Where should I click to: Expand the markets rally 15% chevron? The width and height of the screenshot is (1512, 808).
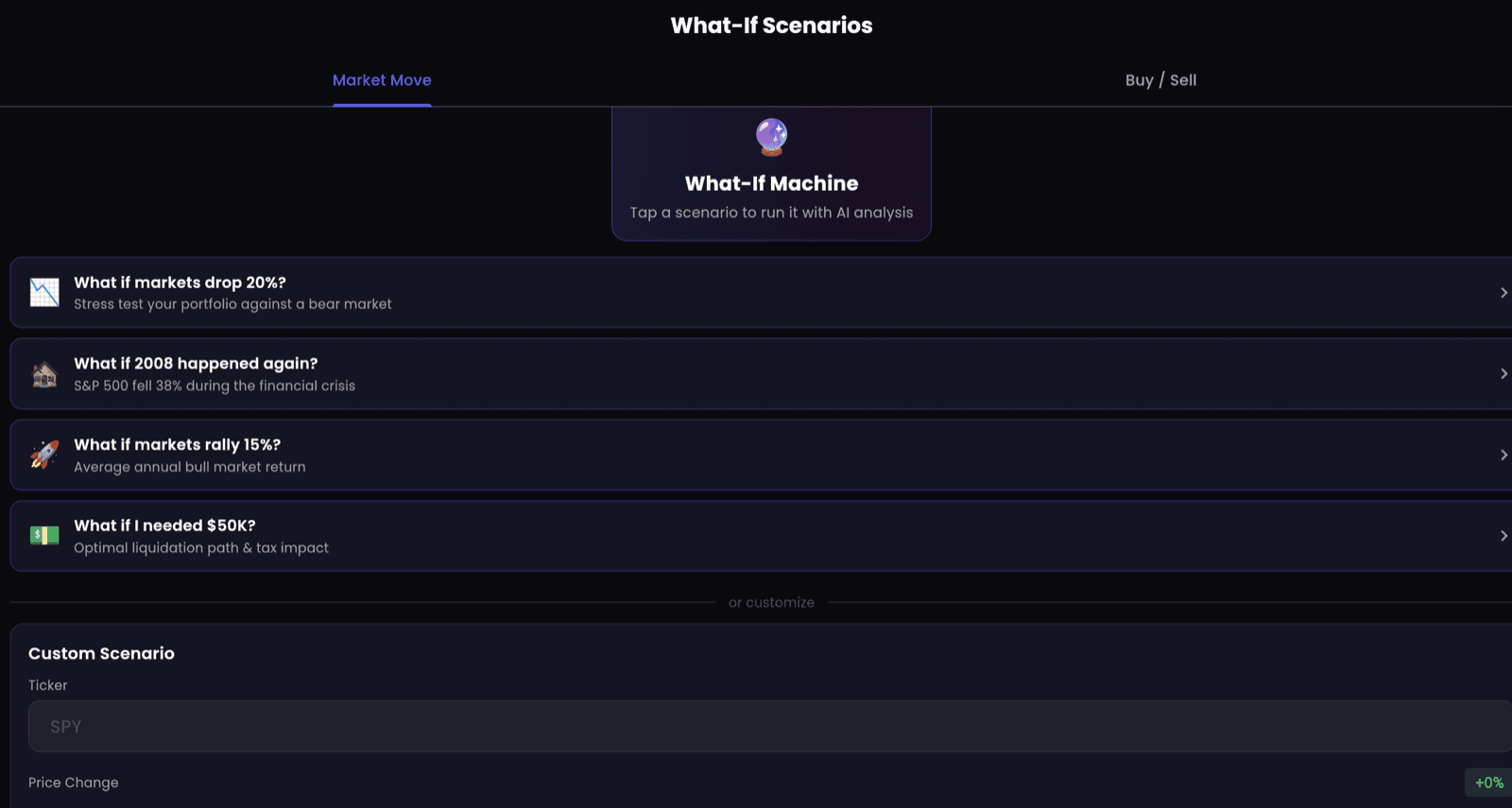pos(1503,456)
